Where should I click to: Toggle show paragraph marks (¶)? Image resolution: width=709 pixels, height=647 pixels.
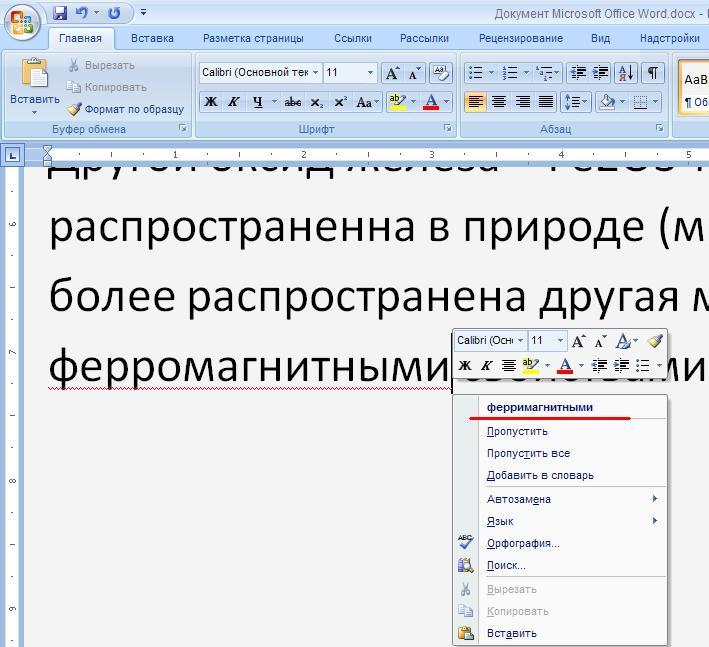point(652,73)
